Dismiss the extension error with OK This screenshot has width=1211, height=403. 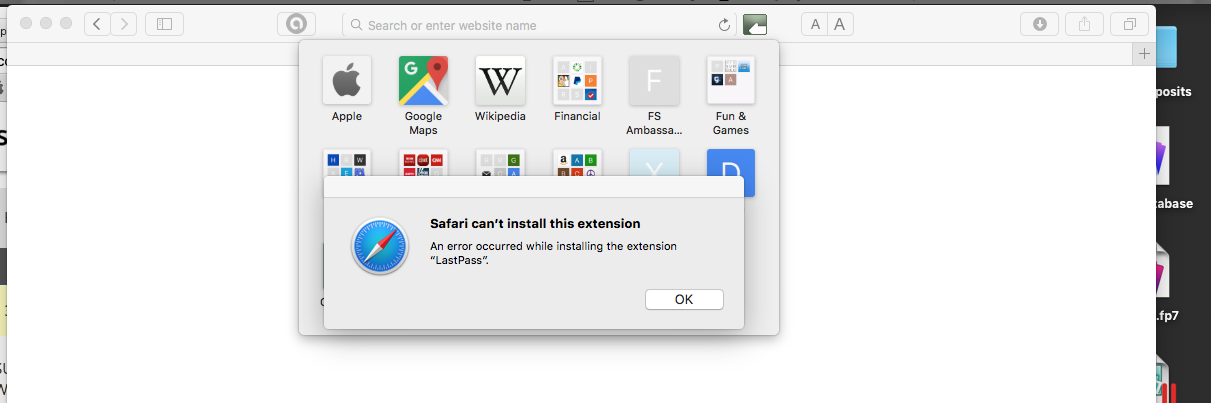click(684, 299)
